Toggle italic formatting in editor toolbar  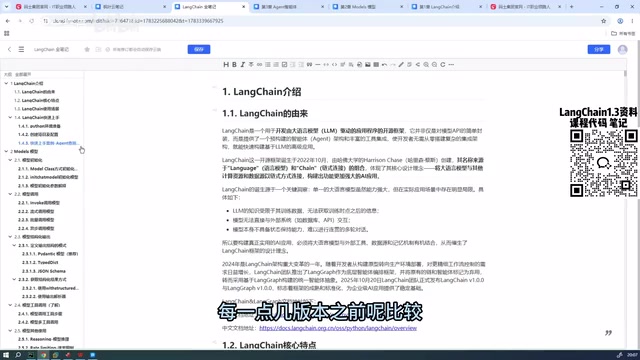click(242, 64)
